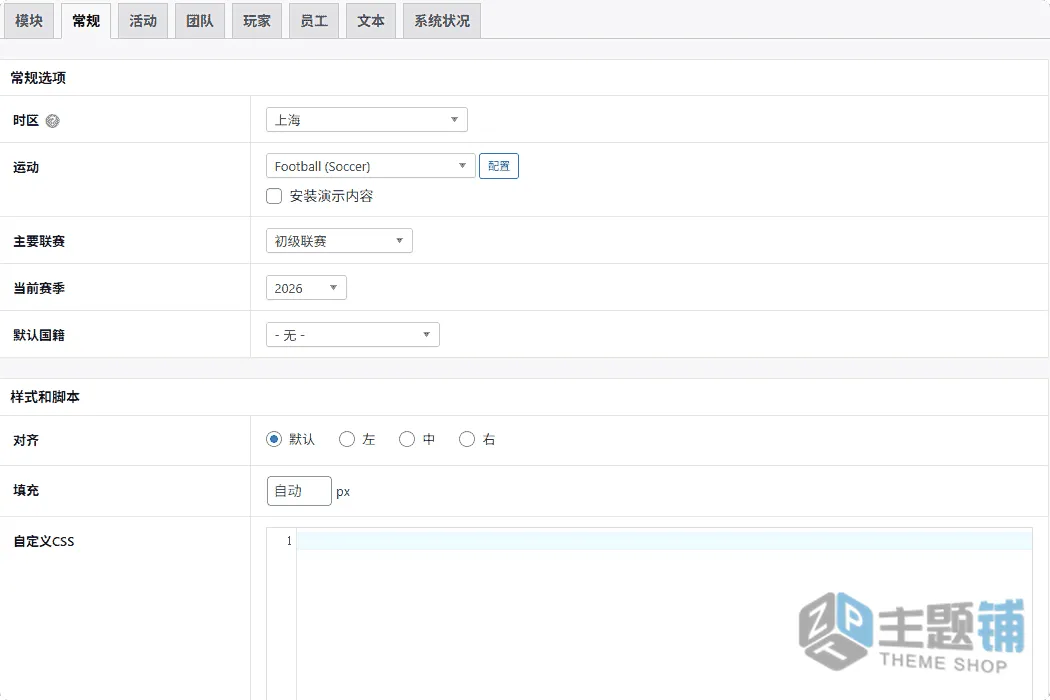Screen dimensions: 1050x700
Task: Click the 默认国籍 label
Action: (x=39, y=335)
